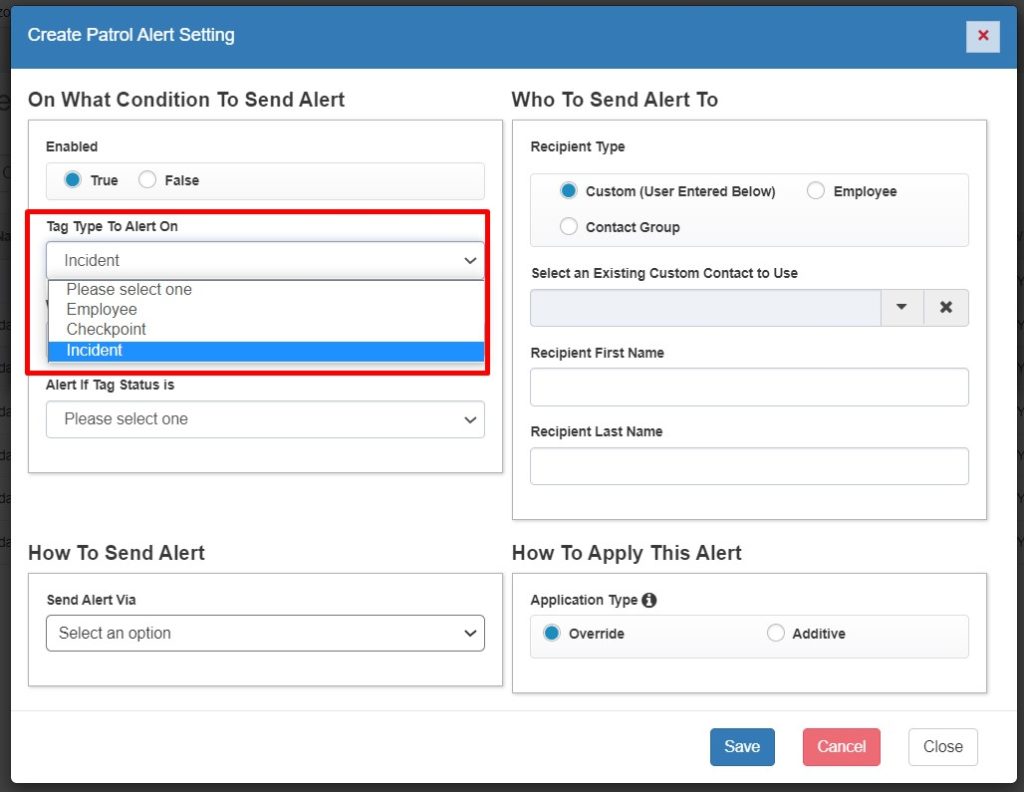Pick Checkpoint from the tag type list
1024x792 pixels.
click(x=106, y=330)
